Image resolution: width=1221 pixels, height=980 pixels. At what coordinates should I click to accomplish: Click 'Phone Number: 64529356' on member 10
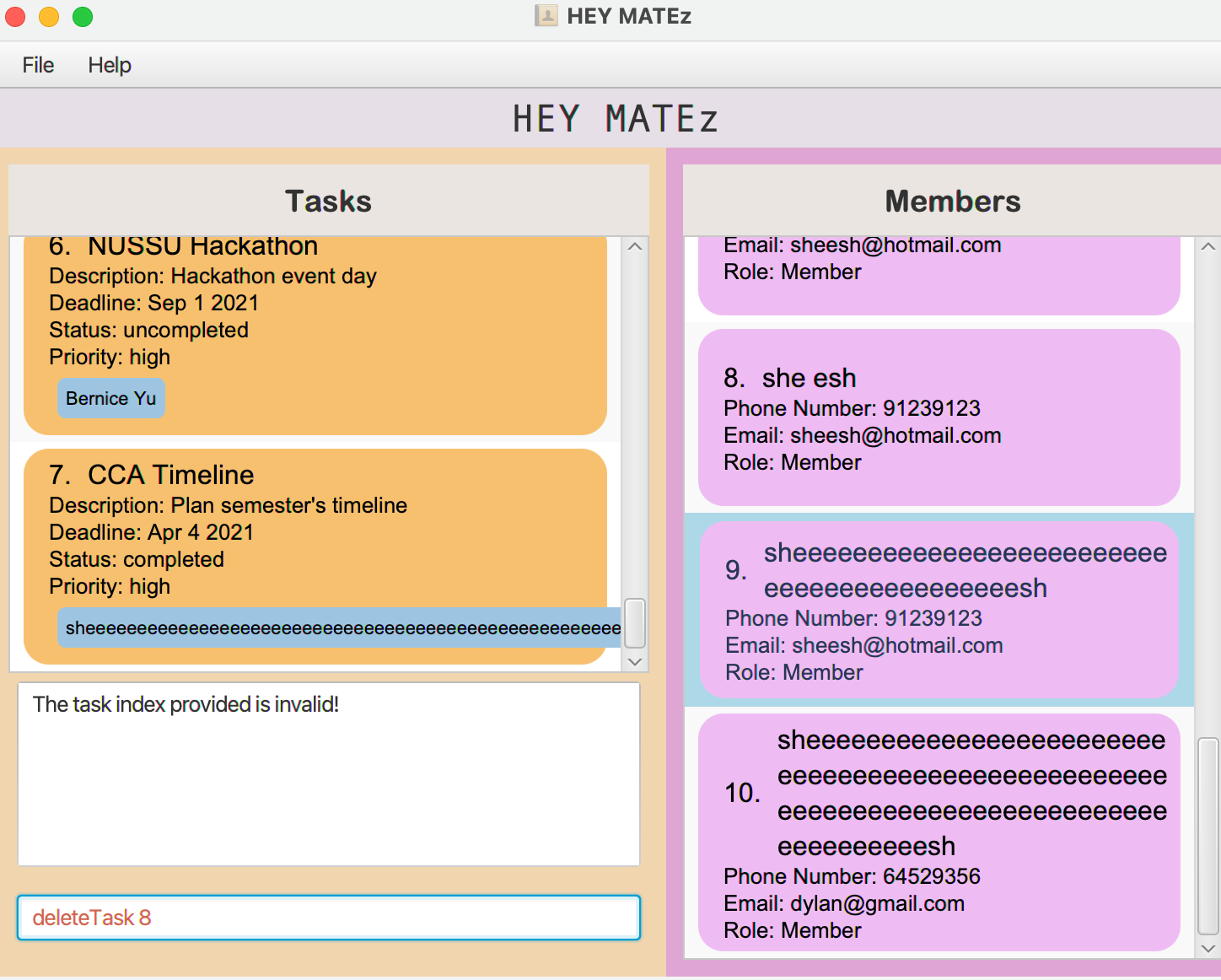pyautogui.click(x=852, y=876)
